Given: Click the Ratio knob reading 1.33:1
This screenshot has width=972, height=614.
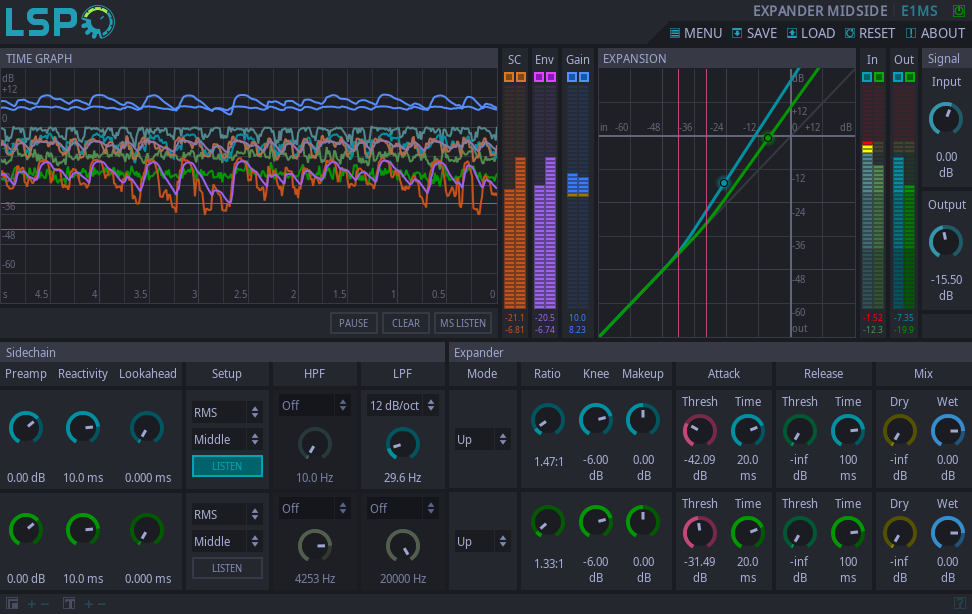Looking at the screenshot, I should 548,522.
